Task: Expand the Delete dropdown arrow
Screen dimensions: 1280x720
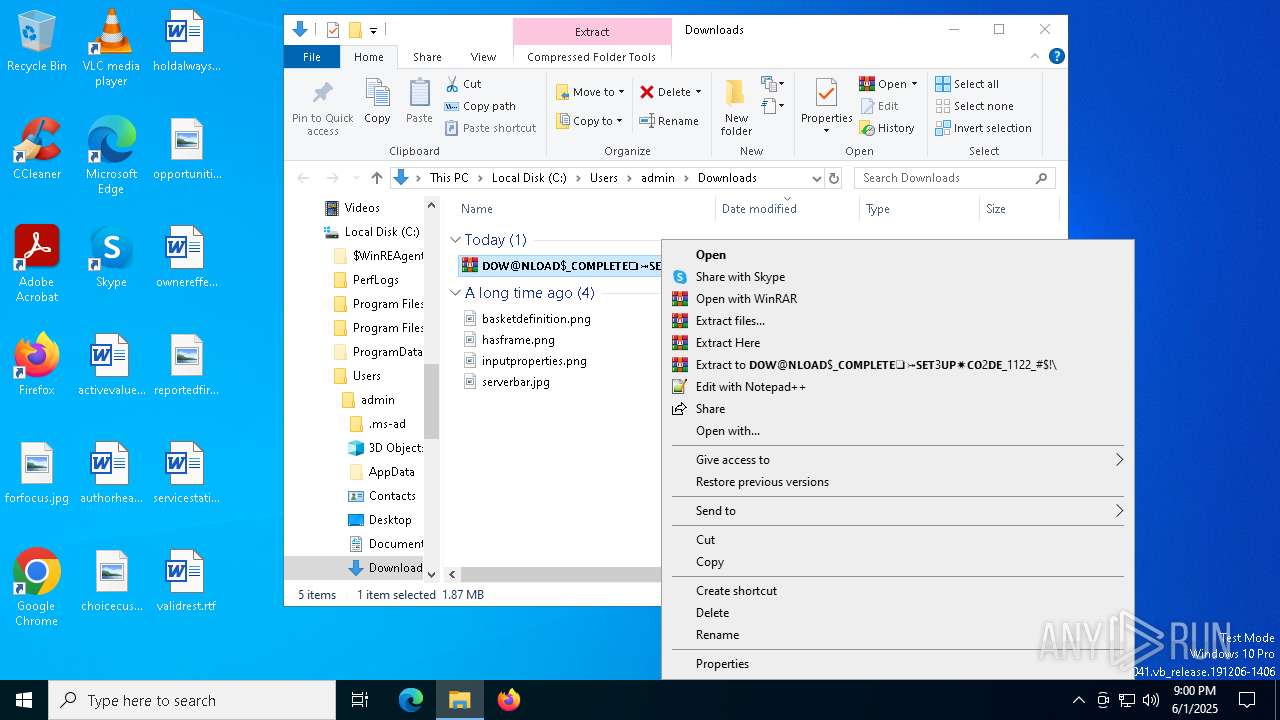Action: pos(698,92)
